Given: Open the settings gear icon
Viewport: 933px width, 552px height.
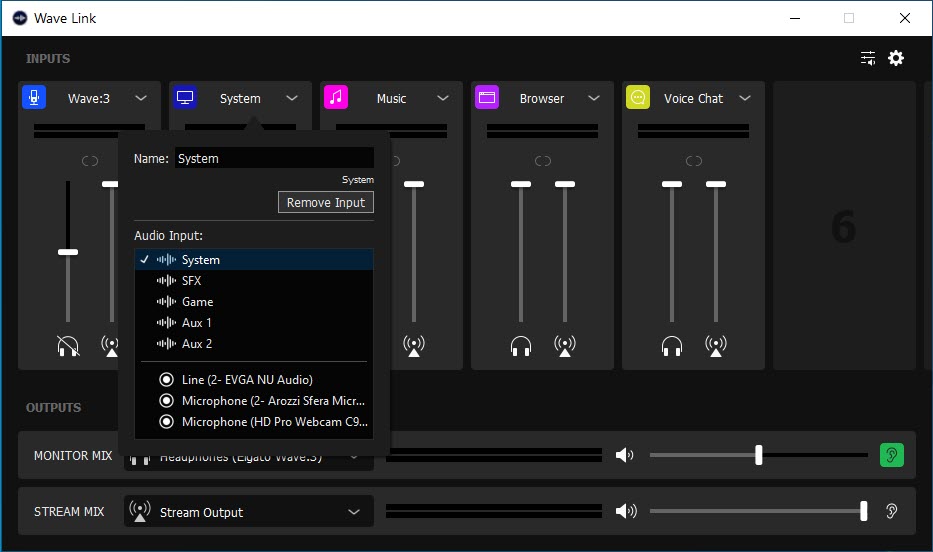Looking at the screenshot, I should 896,58.
